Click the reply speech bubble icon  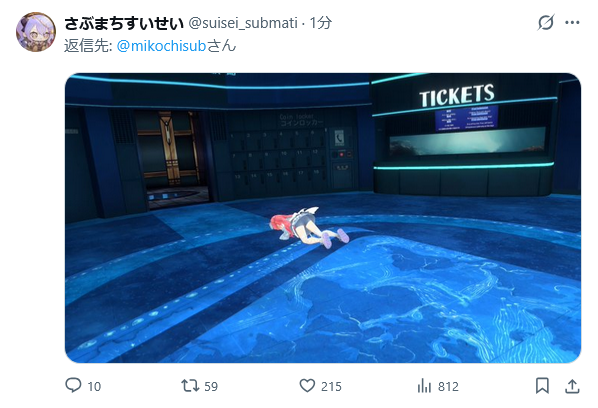pos(73,385)
